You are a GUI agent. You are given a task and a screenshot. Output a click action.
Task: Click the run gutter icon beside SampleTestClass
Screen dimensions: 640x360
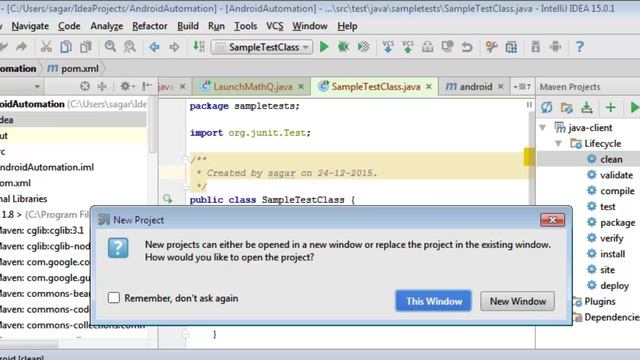click(x=167, y=199)
